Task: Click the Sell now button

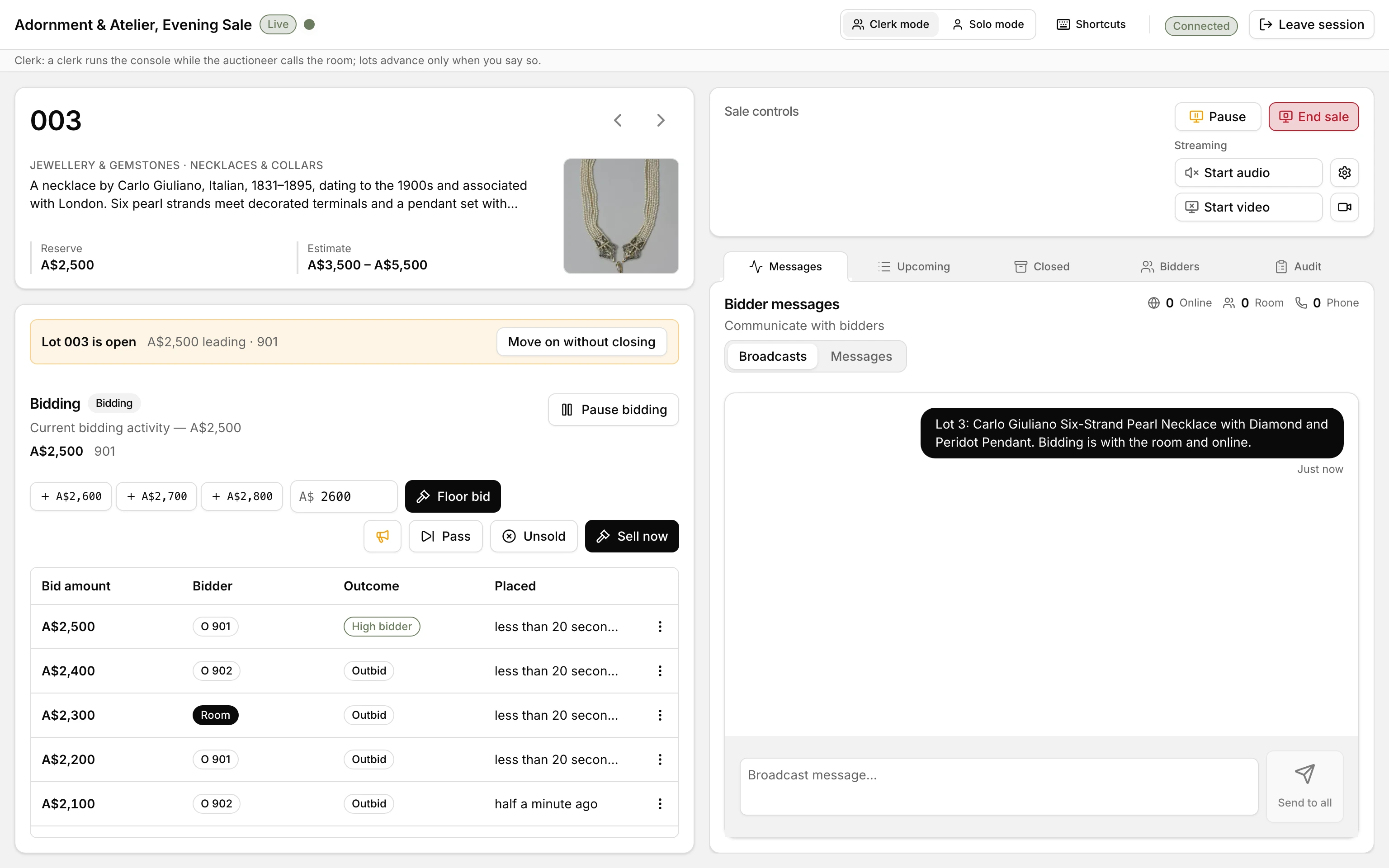Action: [x=632, y=536]
